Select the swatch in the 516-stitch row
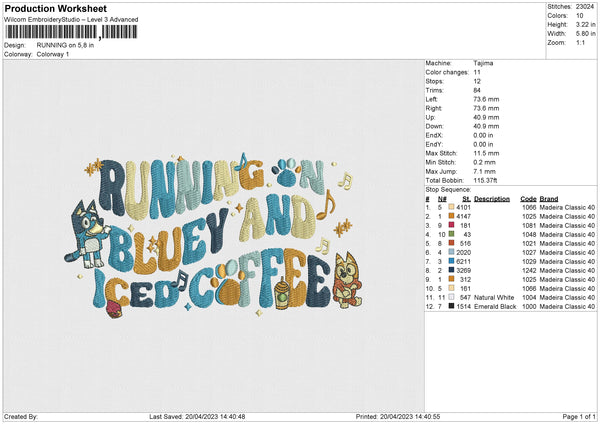Viewport: 600px width, 424px height. pos(451,243)
